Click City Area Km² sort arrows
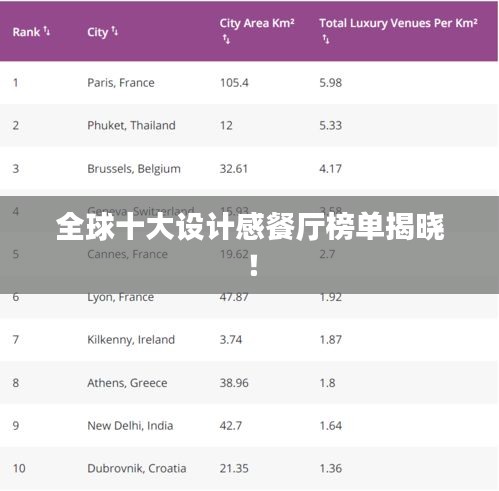Image resolution: width=499 pixels, height=491 pixels. 226,39
